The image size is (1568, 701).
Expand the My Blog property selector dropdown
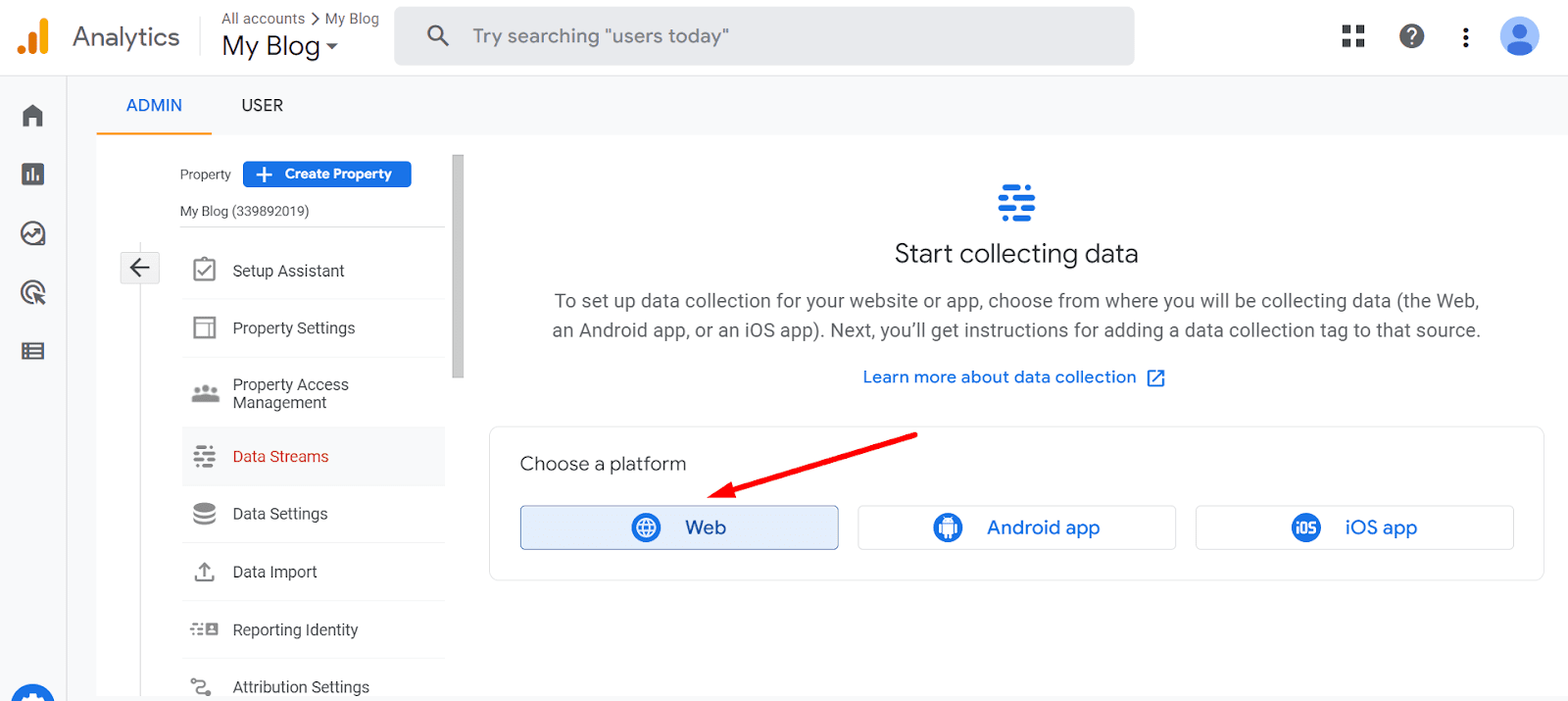point(279,46)
